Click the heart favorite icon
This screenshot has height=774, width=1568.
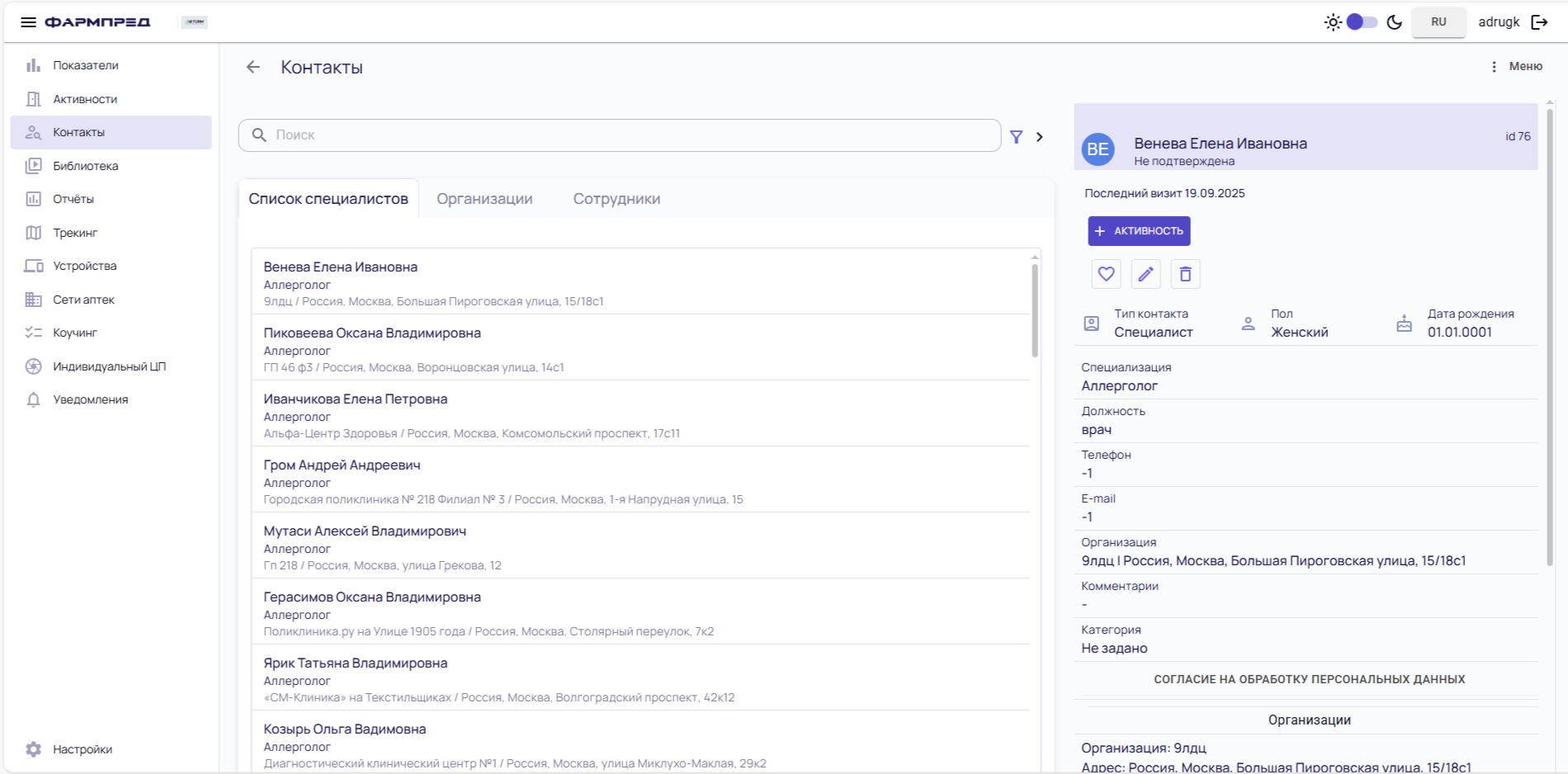1106,274
